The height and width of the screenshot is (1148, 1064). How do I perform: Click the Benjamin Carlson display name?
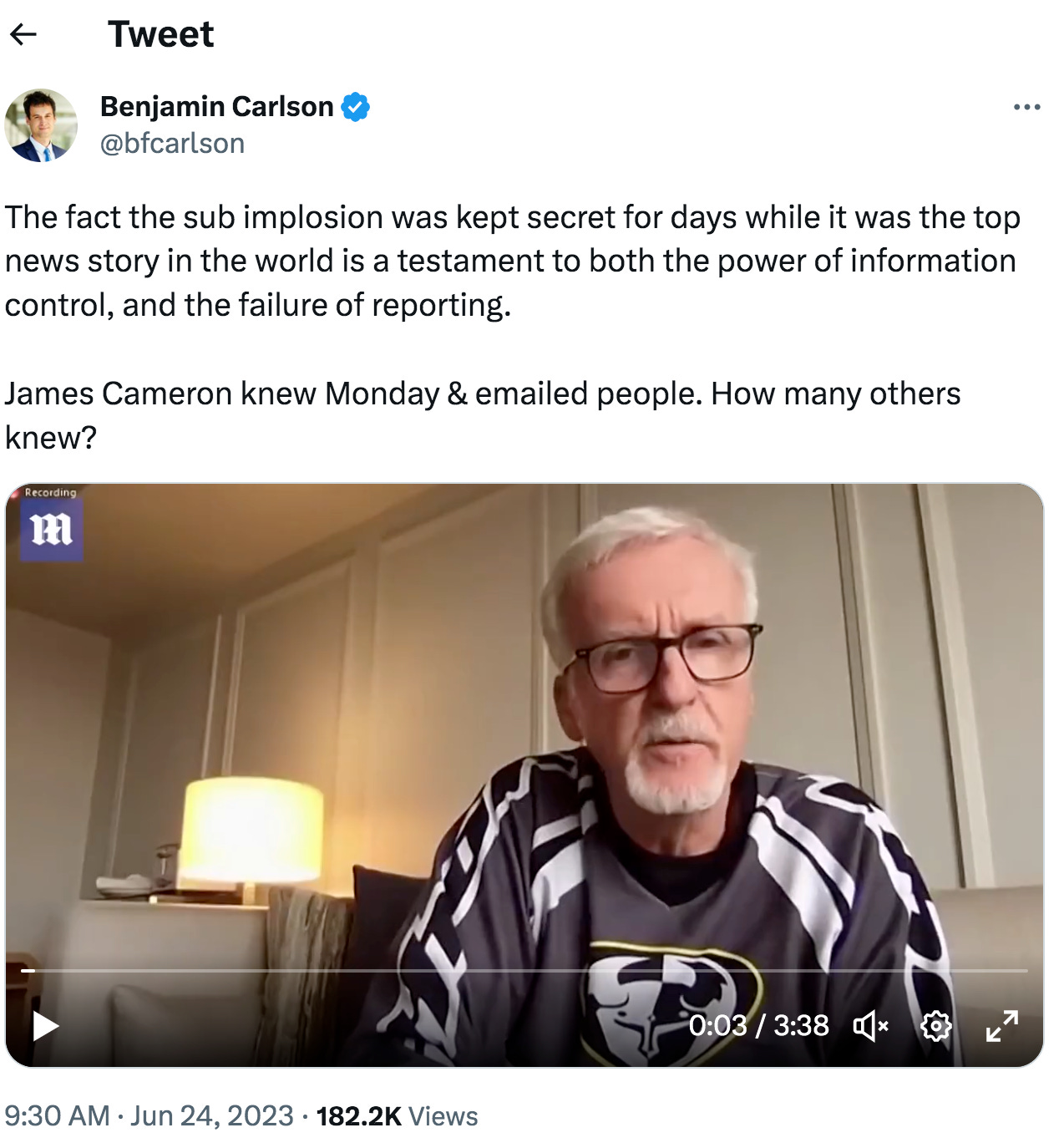coord(217,107)
